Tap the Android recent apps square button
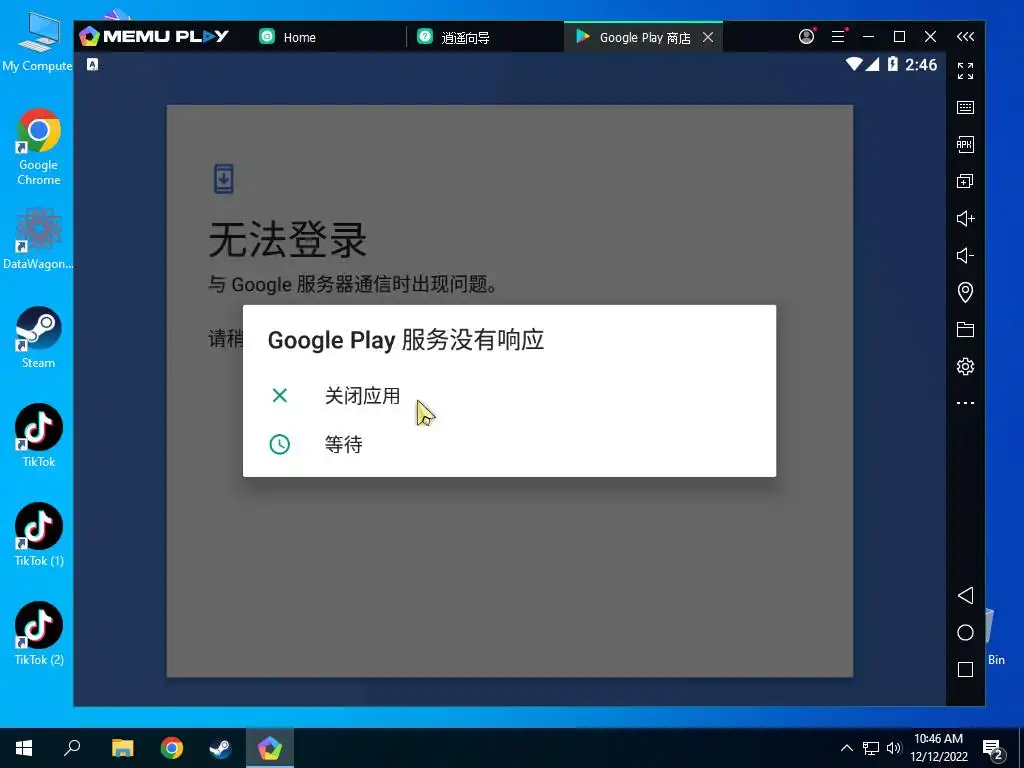 click(965, 669)
